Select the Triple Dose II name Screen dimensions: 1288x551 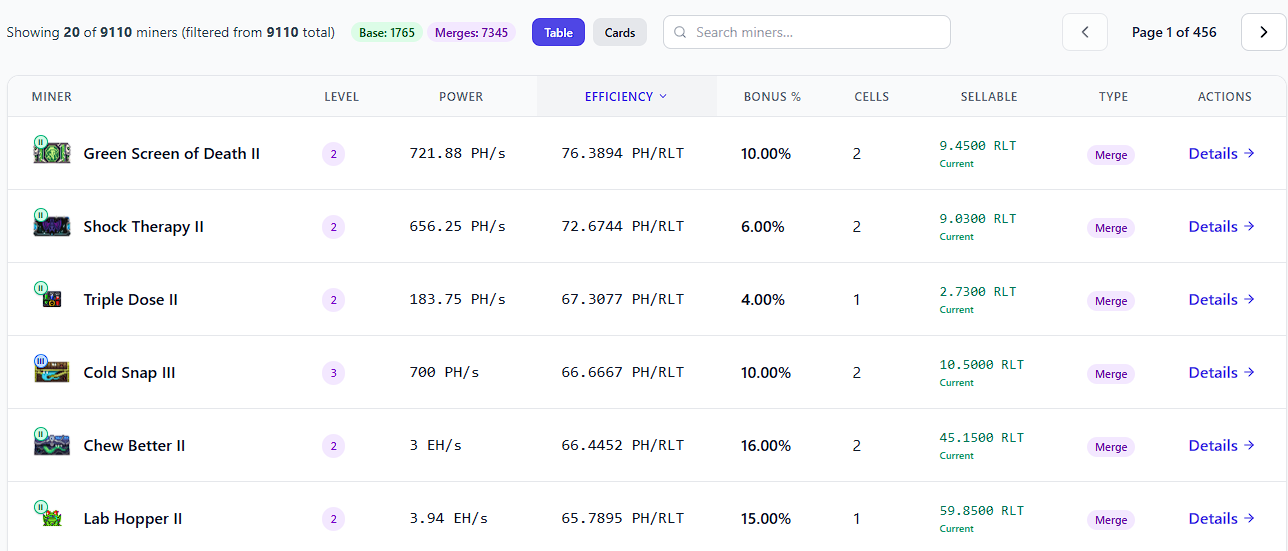[131, 299]
